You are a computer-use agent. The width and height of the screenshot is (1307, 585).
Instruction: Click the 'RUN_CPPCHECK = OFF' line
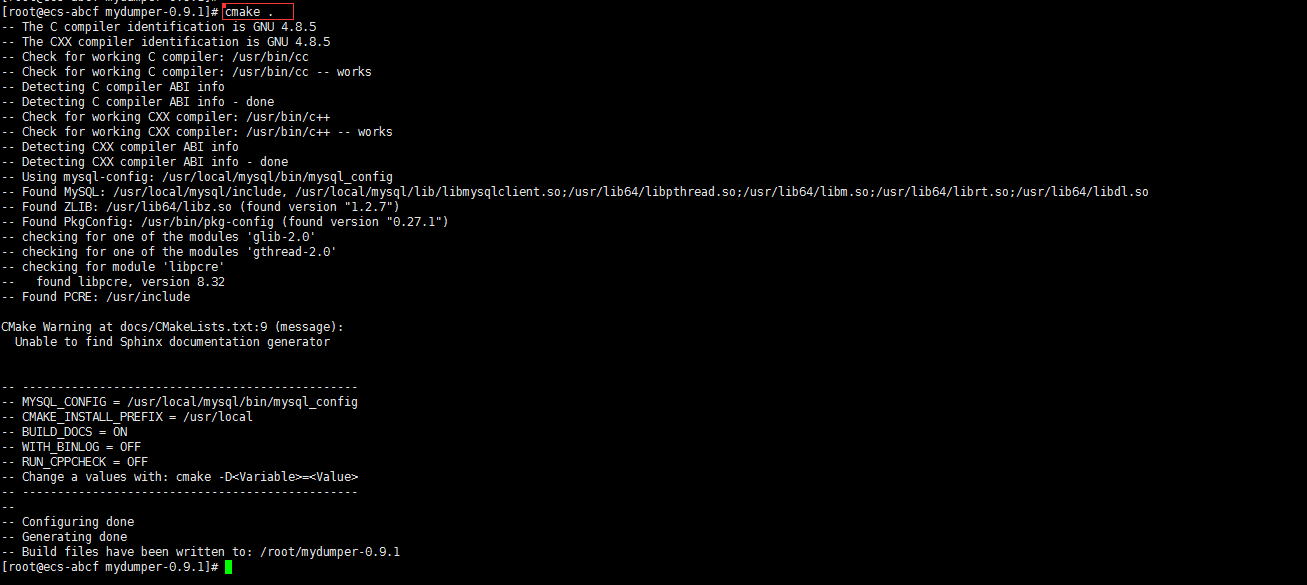[75, 462]
